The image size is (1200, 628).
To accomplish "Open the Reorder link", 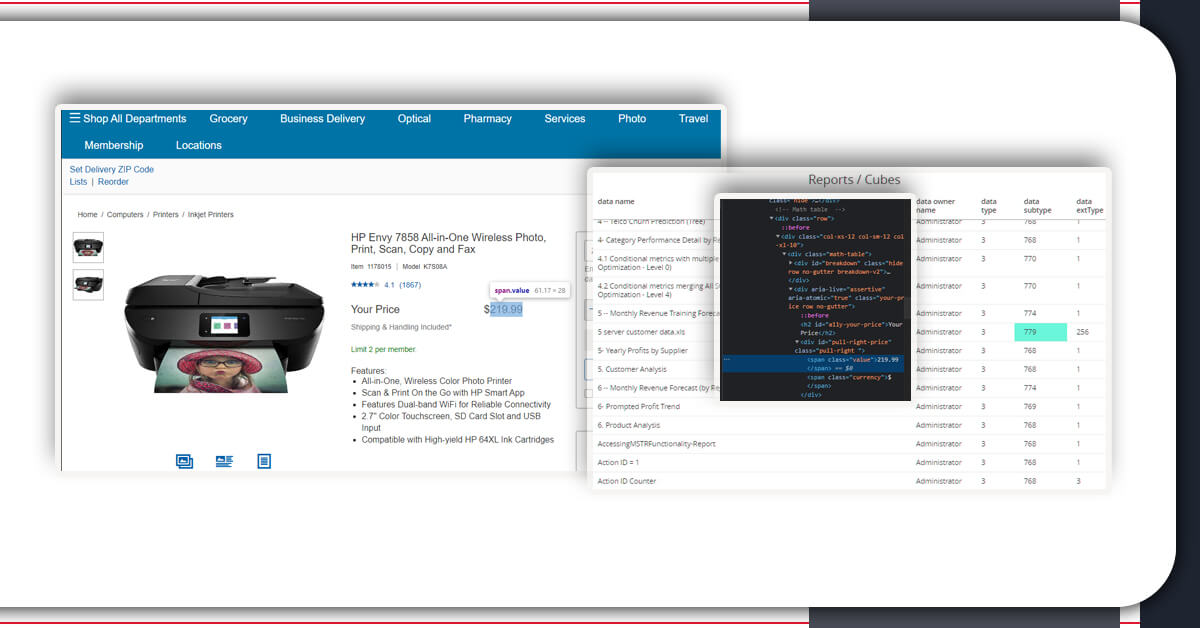I will click(113, 182).
